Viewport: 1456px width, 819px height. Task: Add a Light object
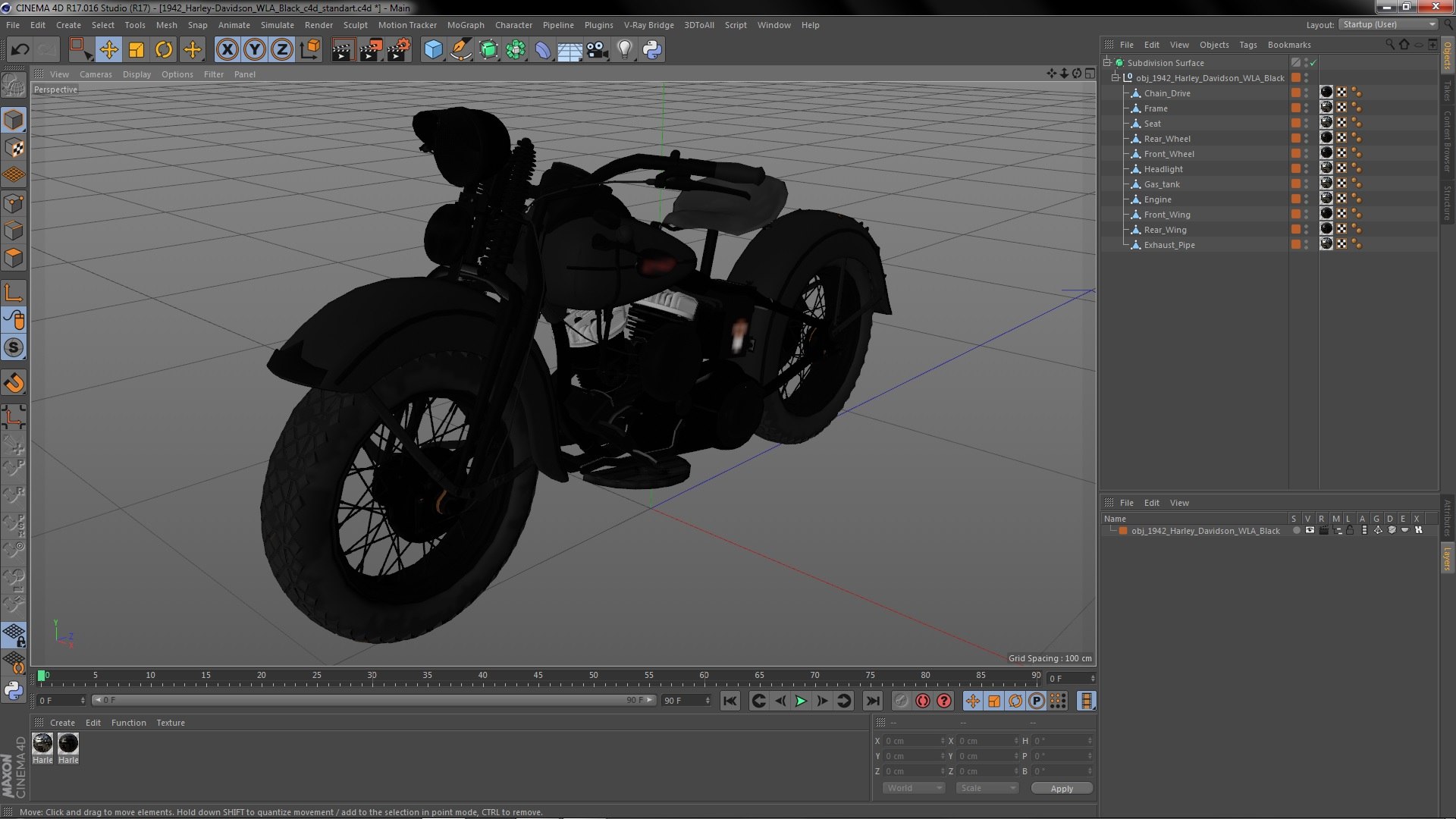624,50
